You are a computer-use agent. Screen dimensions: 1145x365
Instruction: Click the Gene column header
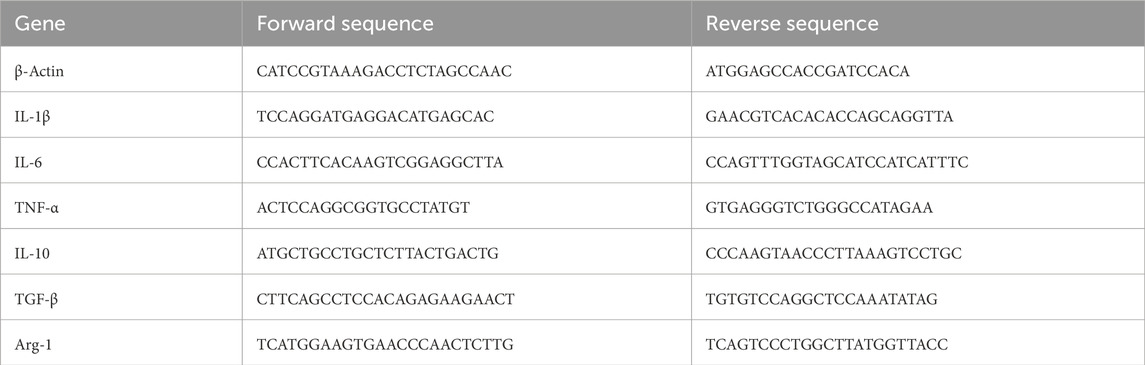tap(39, 23)
